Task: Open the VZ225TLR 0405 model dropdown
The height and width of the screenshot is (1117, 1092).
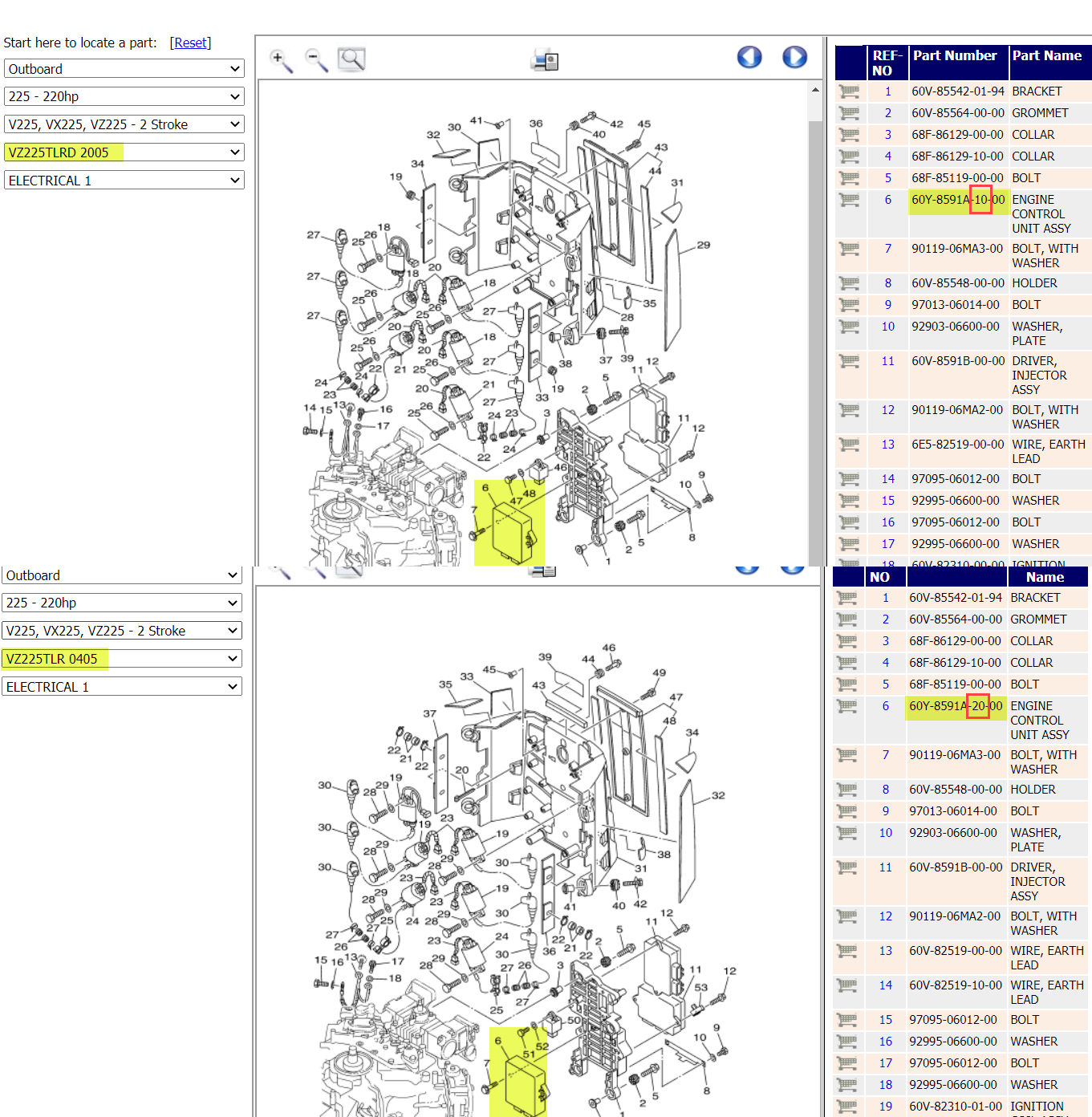Action: click(x=122, y=659)
